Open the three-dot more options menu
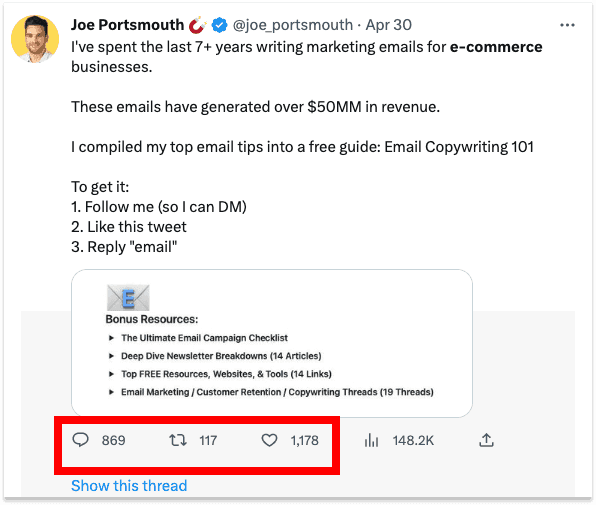The image size is (596, 505). pyautogui.click(x=567, y=25)
